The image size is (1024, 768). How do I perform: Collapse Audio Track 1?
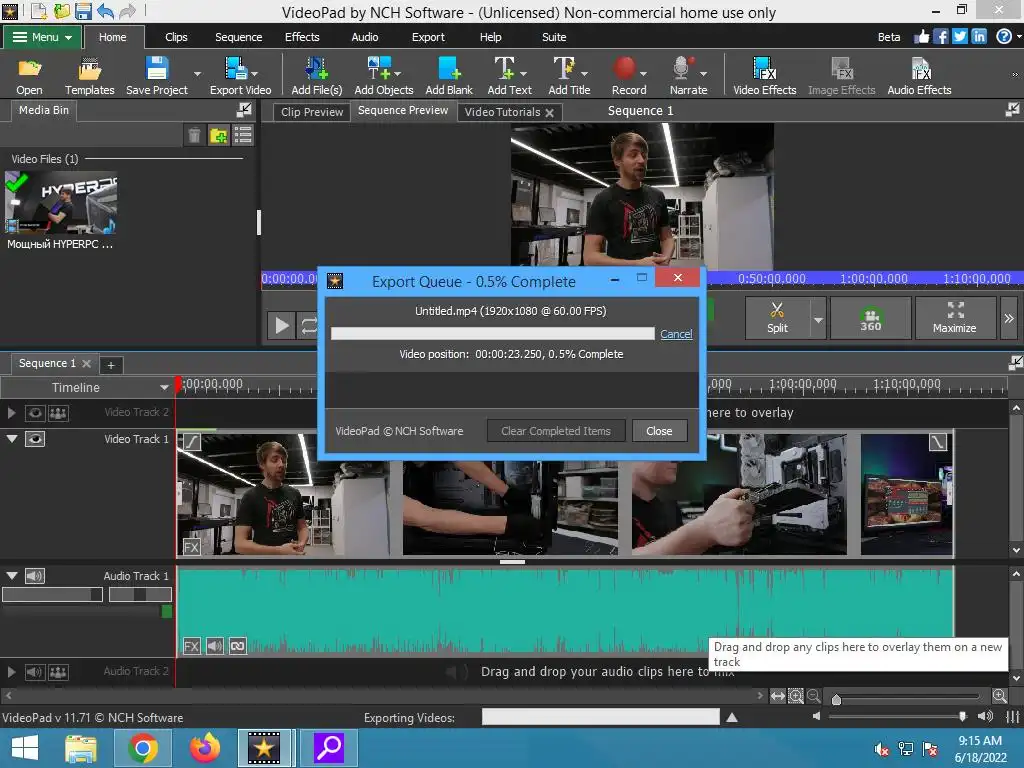pyautogui.click(x=12, y=575)
